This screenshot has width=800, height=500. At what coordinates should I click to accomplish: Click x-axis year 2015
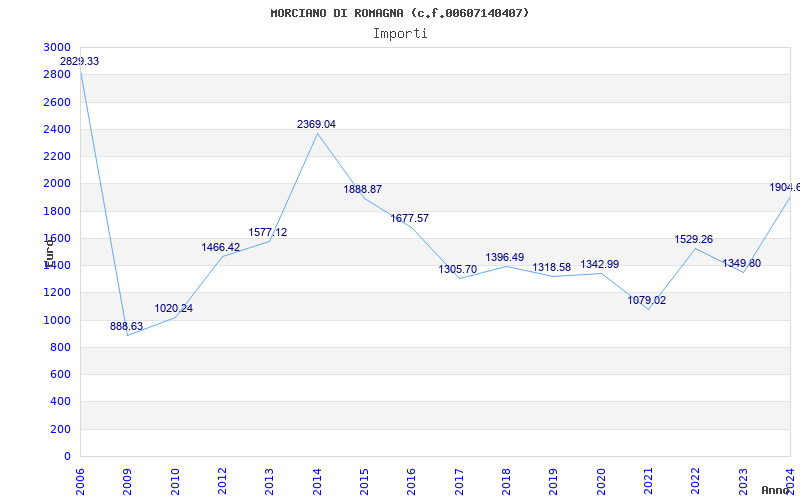tap(364, 482)
